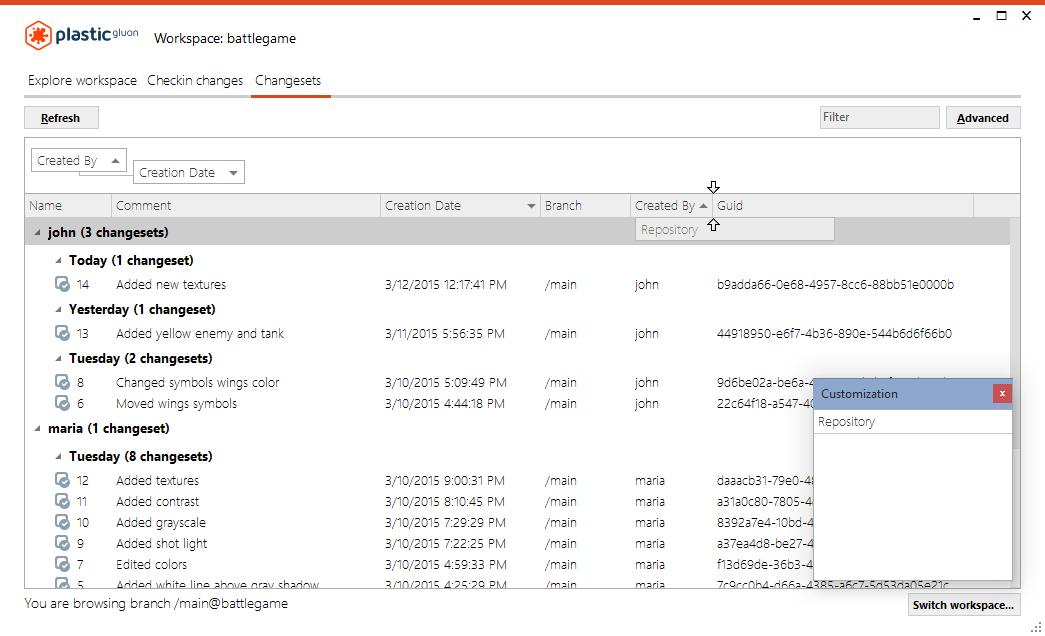This screenshot has width=1045, height=636.
Task: Collapse the Today (1 changeset) group
Action: click(58, 261)
